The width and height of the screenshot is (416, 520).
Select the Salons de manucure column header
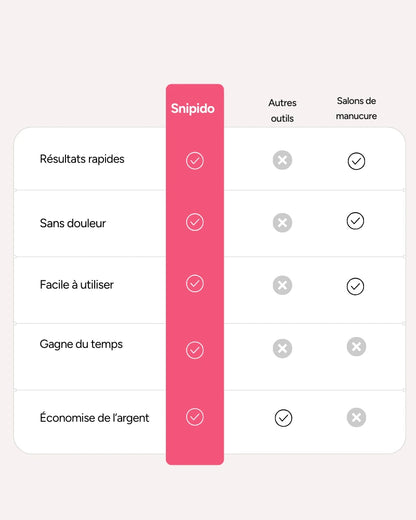[x=356, y=108]
